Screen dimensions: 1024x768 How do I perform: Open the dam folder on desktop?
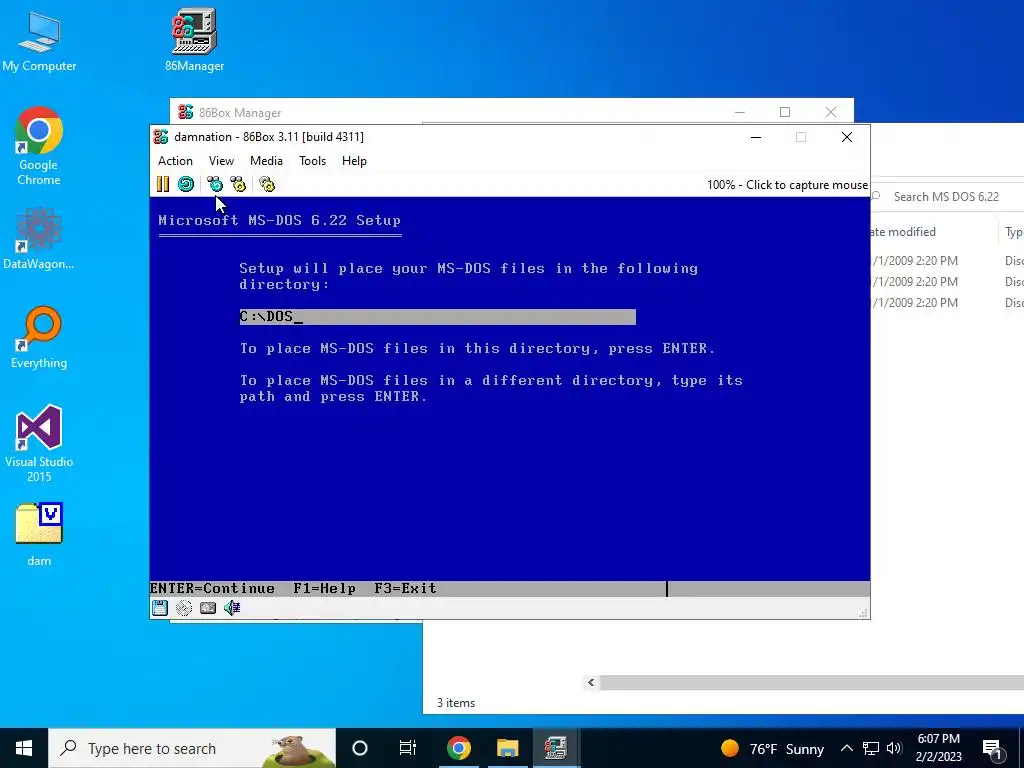(39, 534)
